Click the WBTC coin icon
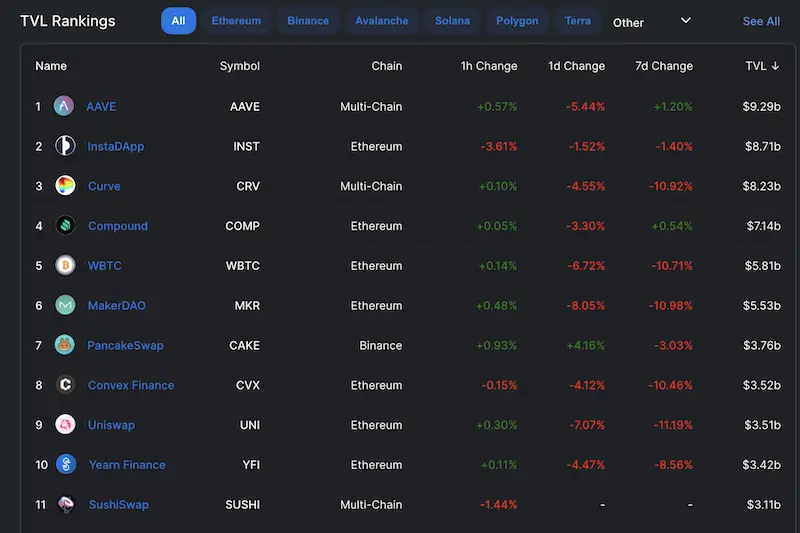 coord(65,265)
